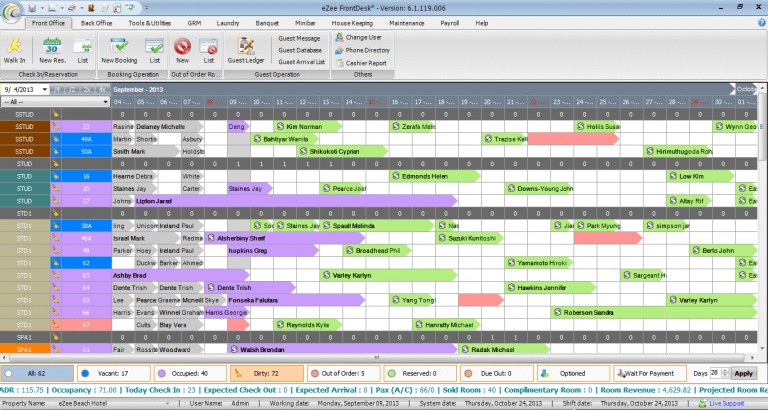
Task: Open the Cashier Report
Action: pyautogui.click(x=361, y=63)
